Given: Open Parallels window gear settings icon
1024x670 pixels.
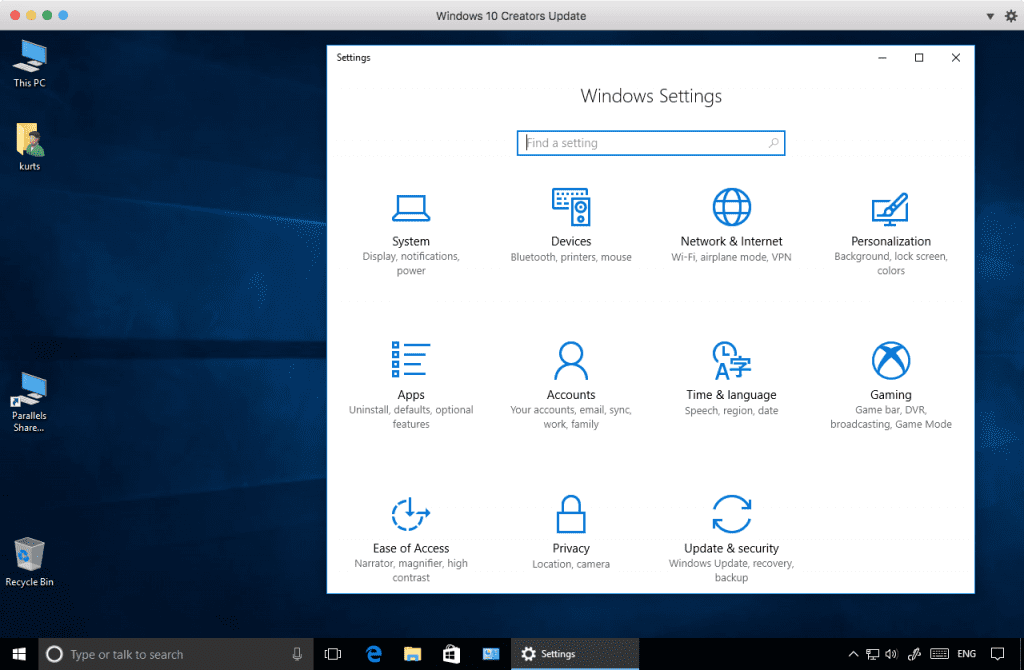Looking at the screenshot, I should [x=1011, y=16].
